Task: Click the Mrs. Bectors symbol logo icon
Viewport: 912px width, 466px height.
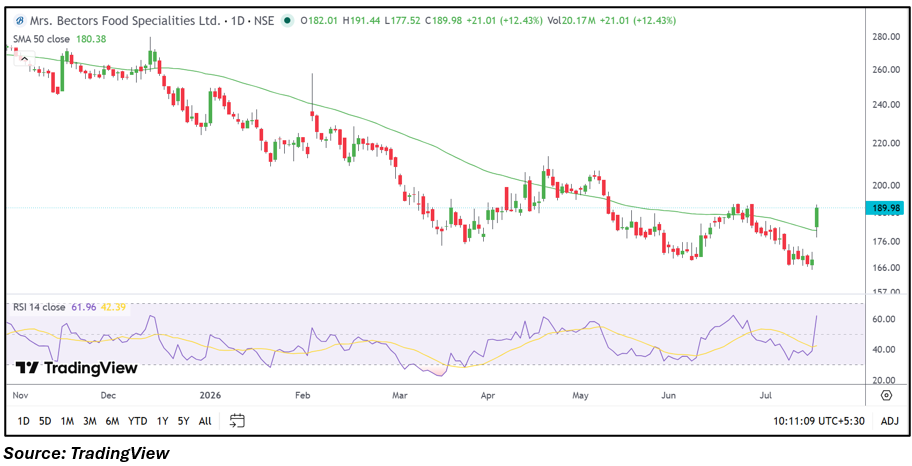Action: click(x=19, y=20)
